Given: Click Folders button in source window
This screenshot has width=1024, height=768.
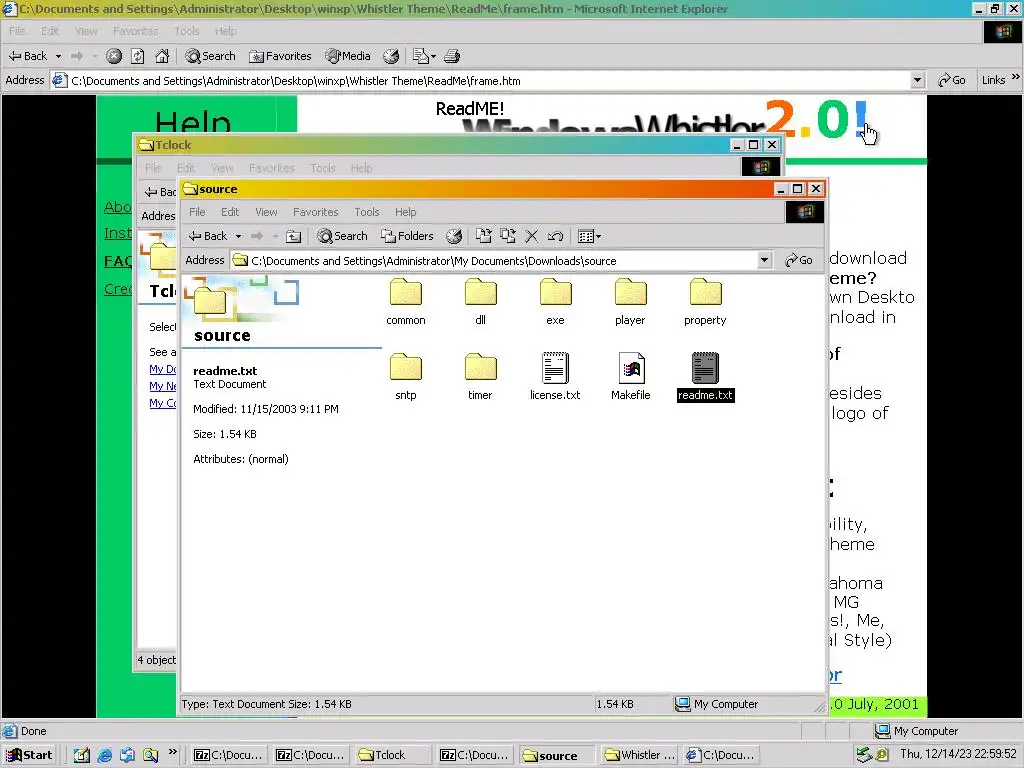Looking at the screenshot, I should (x=408, y=236).
